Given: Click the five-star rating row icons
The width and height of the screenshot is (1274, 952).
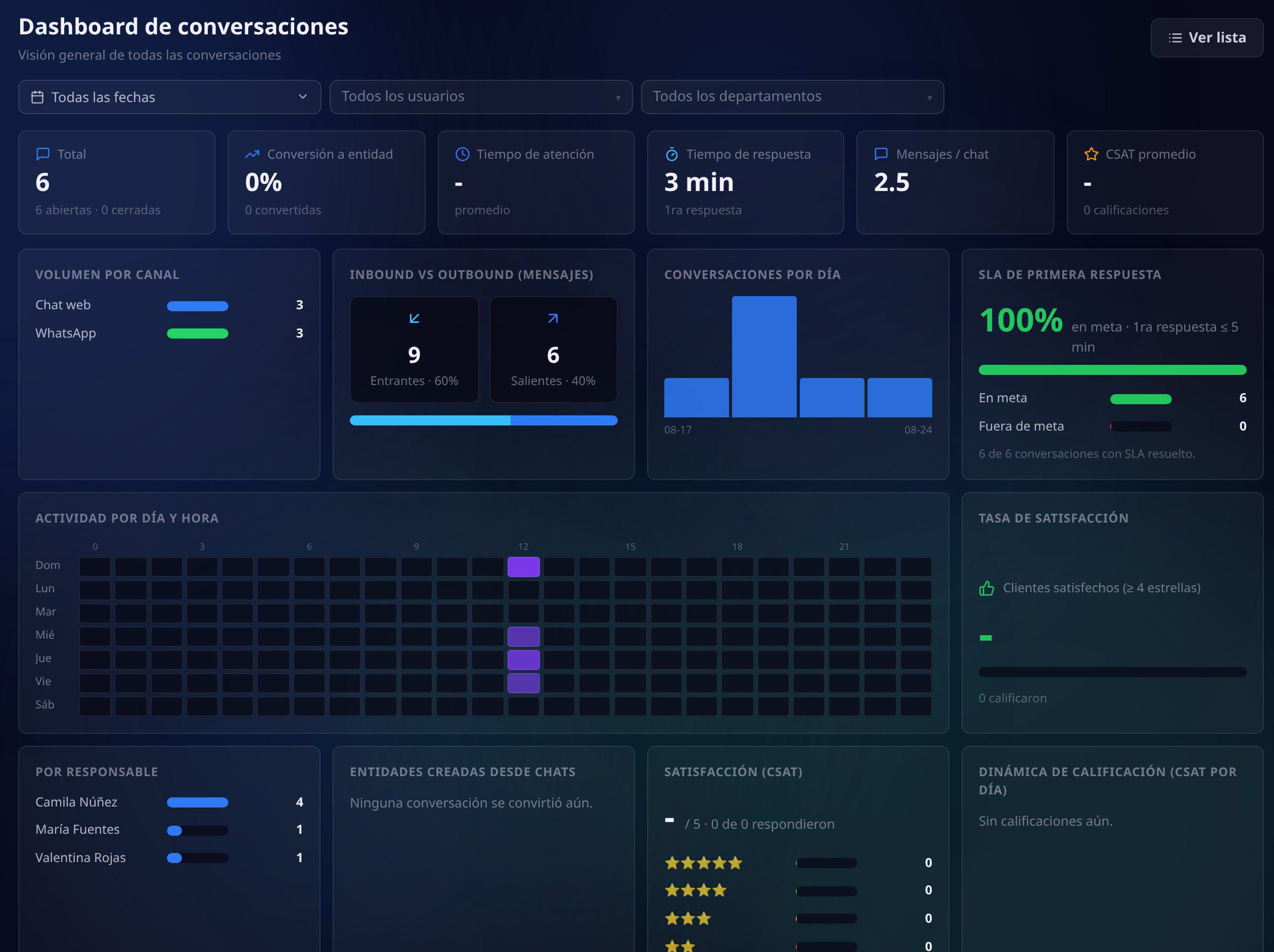Looking at the screenshot, I should [703, 863].
